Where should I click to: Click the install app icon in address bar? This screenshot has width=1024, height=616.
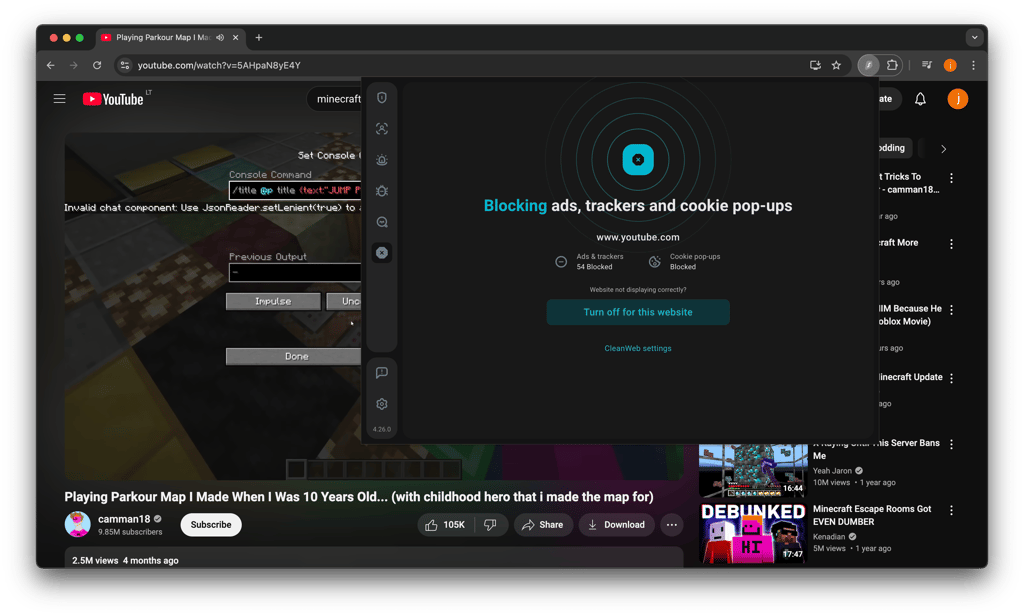coord(815,65)
